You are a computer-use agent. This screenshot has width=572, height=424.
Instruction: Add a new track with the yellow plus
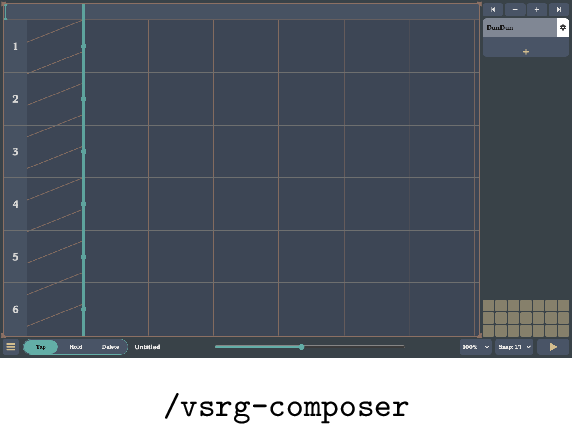click(526, 52)
